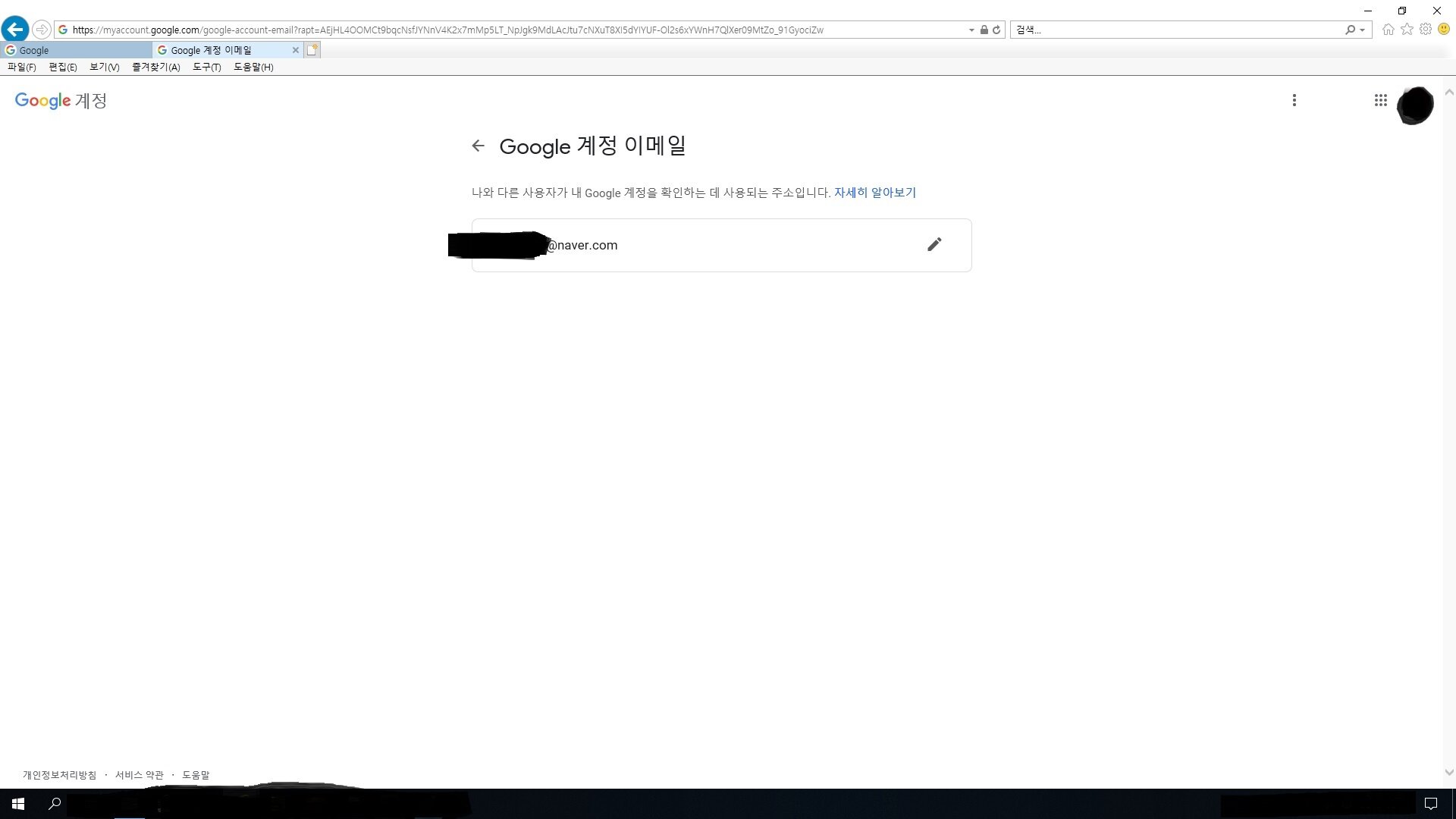This screenshot has height=819, width=1456.
Task: Close the Google 계정 이메일 tab
Action: point(296,50)
